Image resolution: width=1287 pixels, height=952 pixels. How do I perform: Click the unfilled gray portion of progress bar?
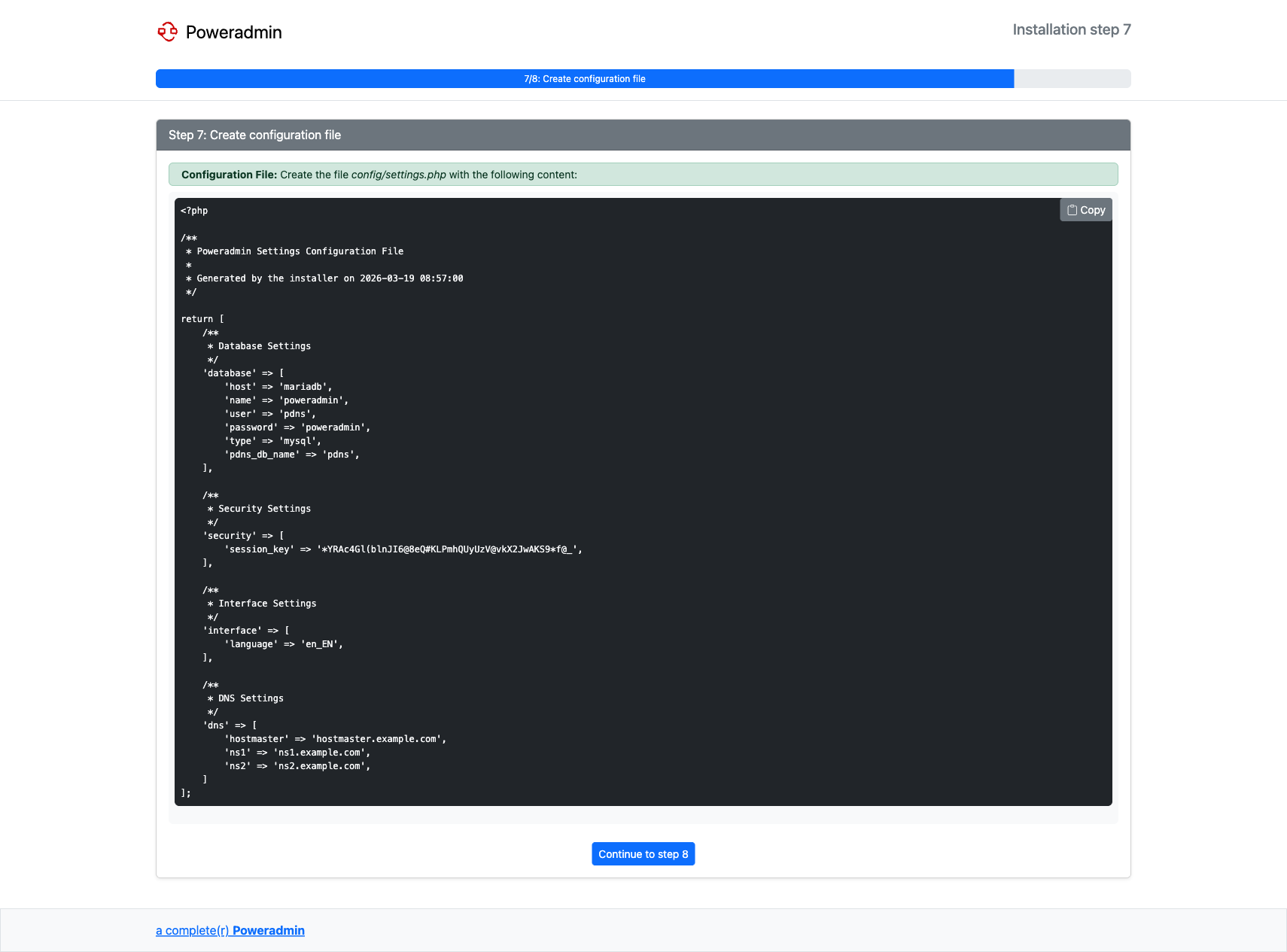(1072, 79)
